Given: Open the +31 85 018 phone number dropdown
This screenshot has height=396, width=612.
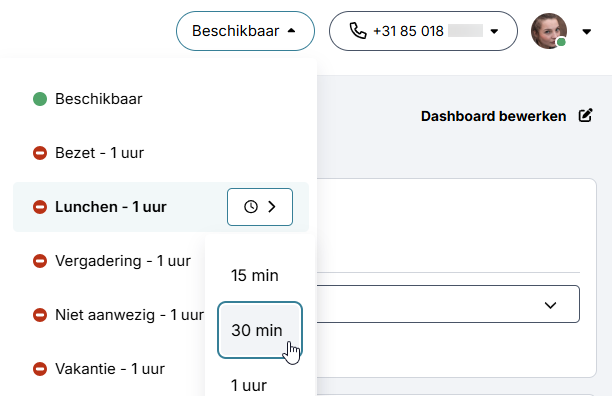Looking at the screenshot, I should pos(423,31).
